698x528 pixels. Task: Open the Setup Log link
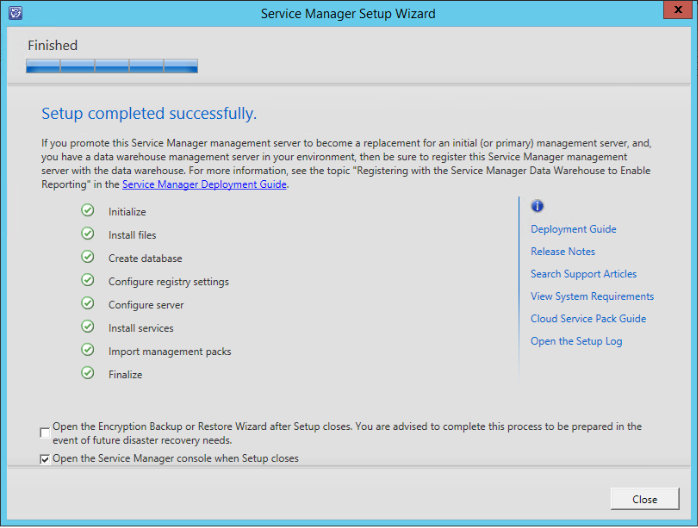coord(575,341)
